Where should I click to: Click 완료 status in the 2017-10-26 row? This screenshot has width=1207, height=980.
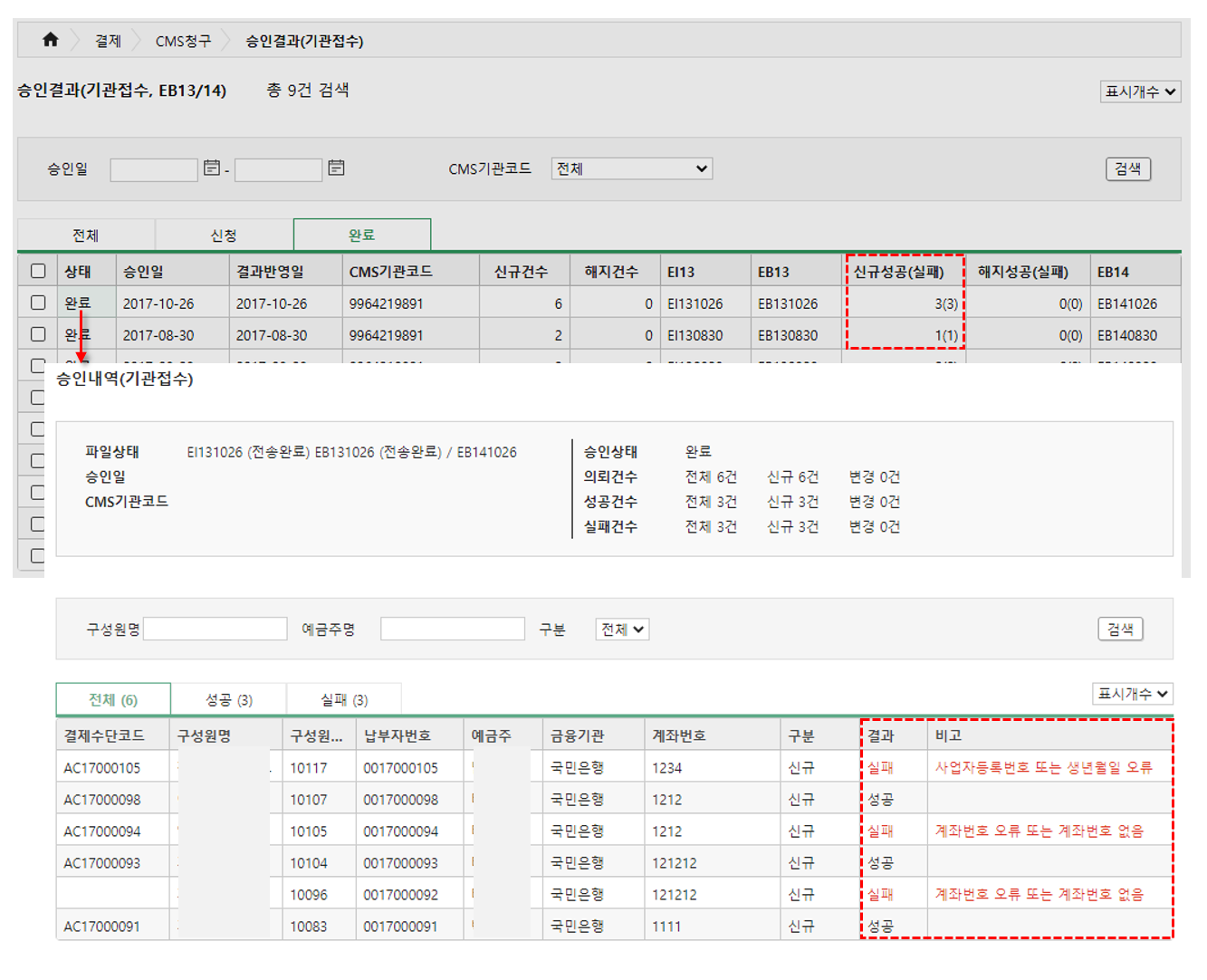pos(78,303)
